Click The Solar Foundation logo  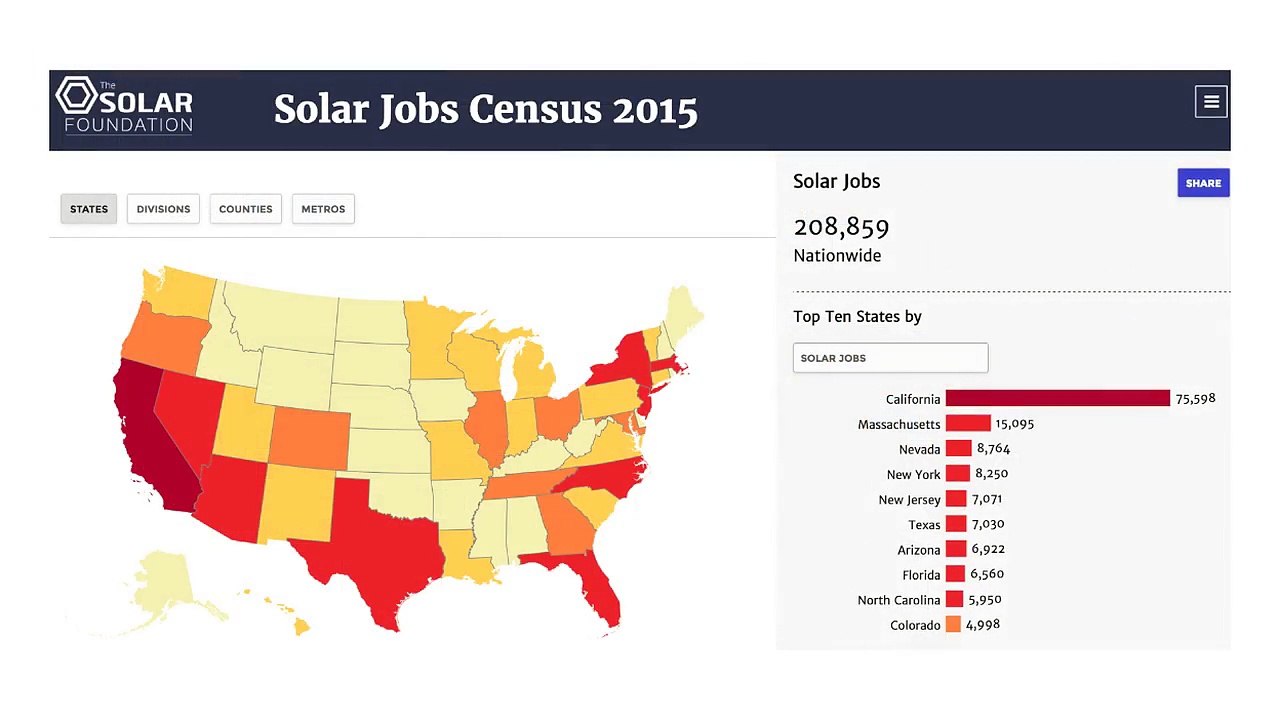(x=125, y=106)
